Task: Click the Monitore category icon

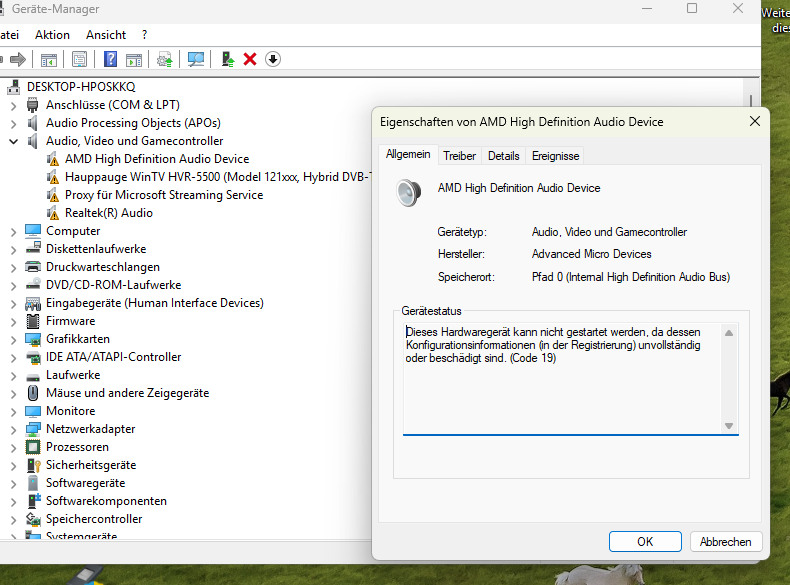Action: coord(33,411)
